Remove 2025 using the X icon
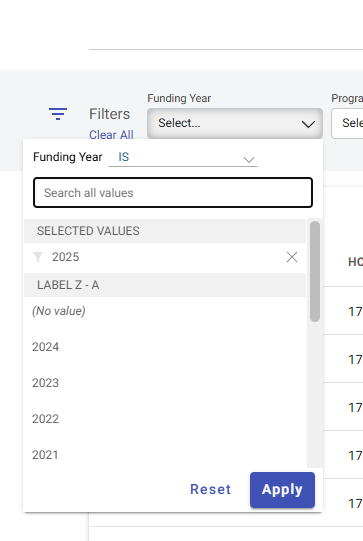 292,257
